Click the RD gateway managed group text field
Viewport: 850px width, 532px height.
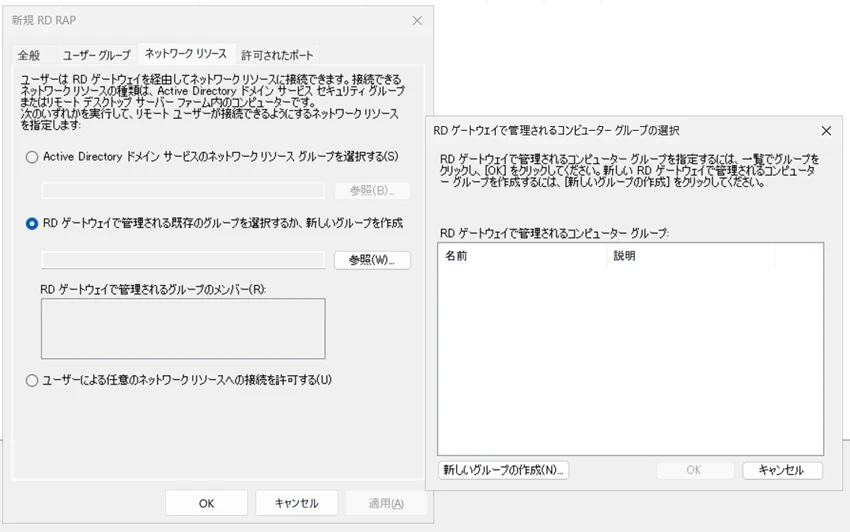pos(183,260)
